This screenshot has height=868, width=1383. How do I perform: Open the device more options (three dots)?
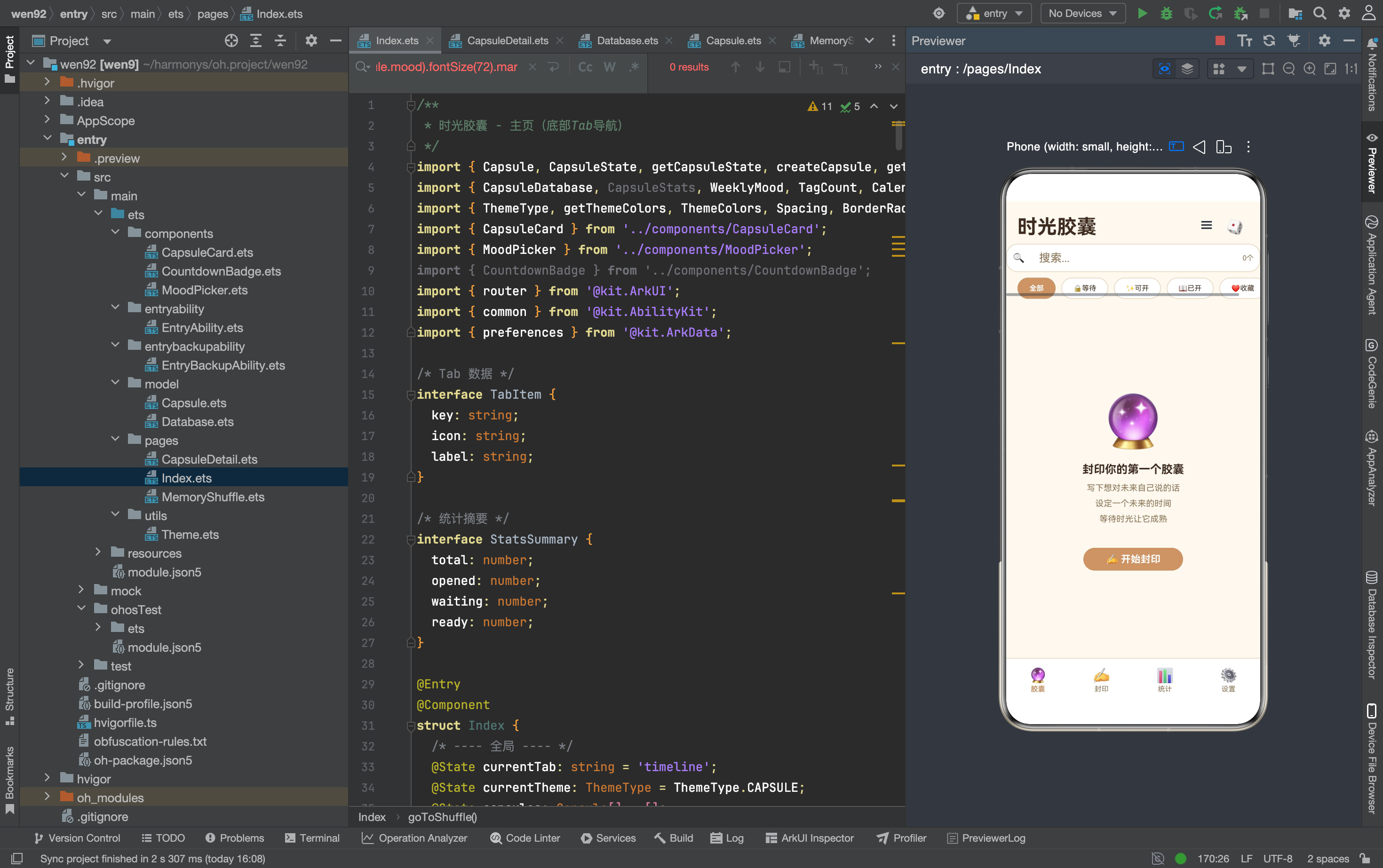[x=1248, y=147]
